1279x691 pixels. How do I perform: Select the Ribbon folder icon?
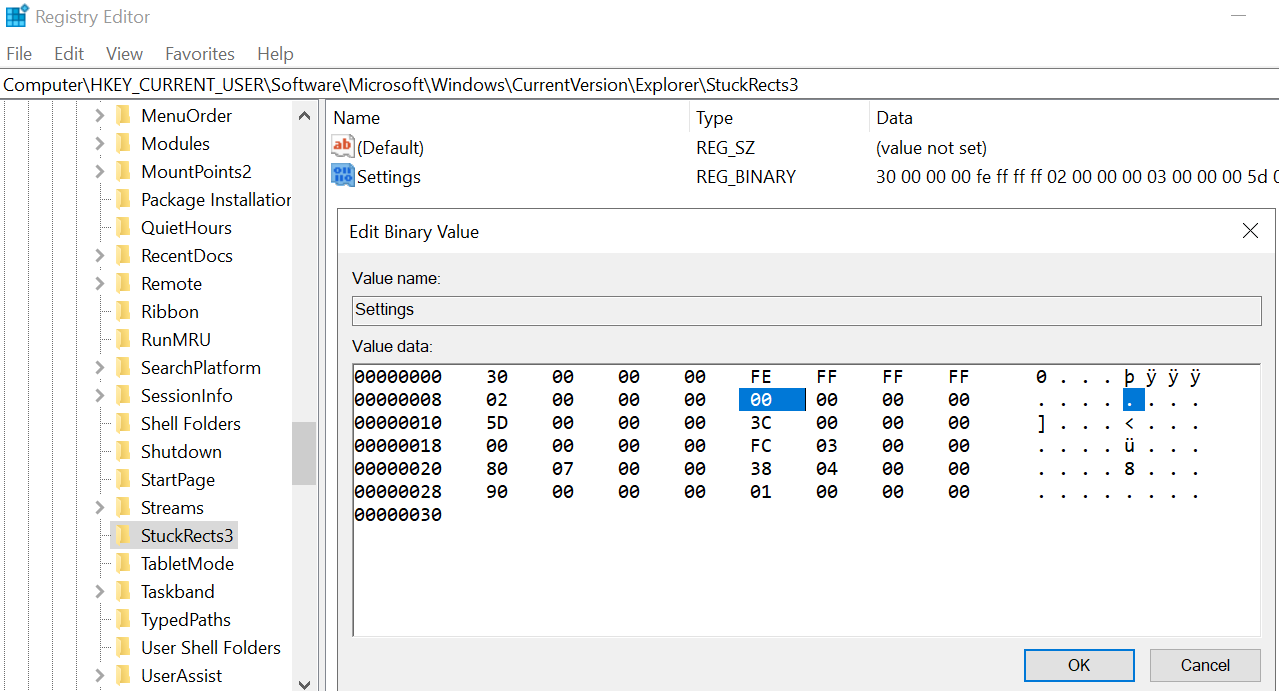(124, 312)
